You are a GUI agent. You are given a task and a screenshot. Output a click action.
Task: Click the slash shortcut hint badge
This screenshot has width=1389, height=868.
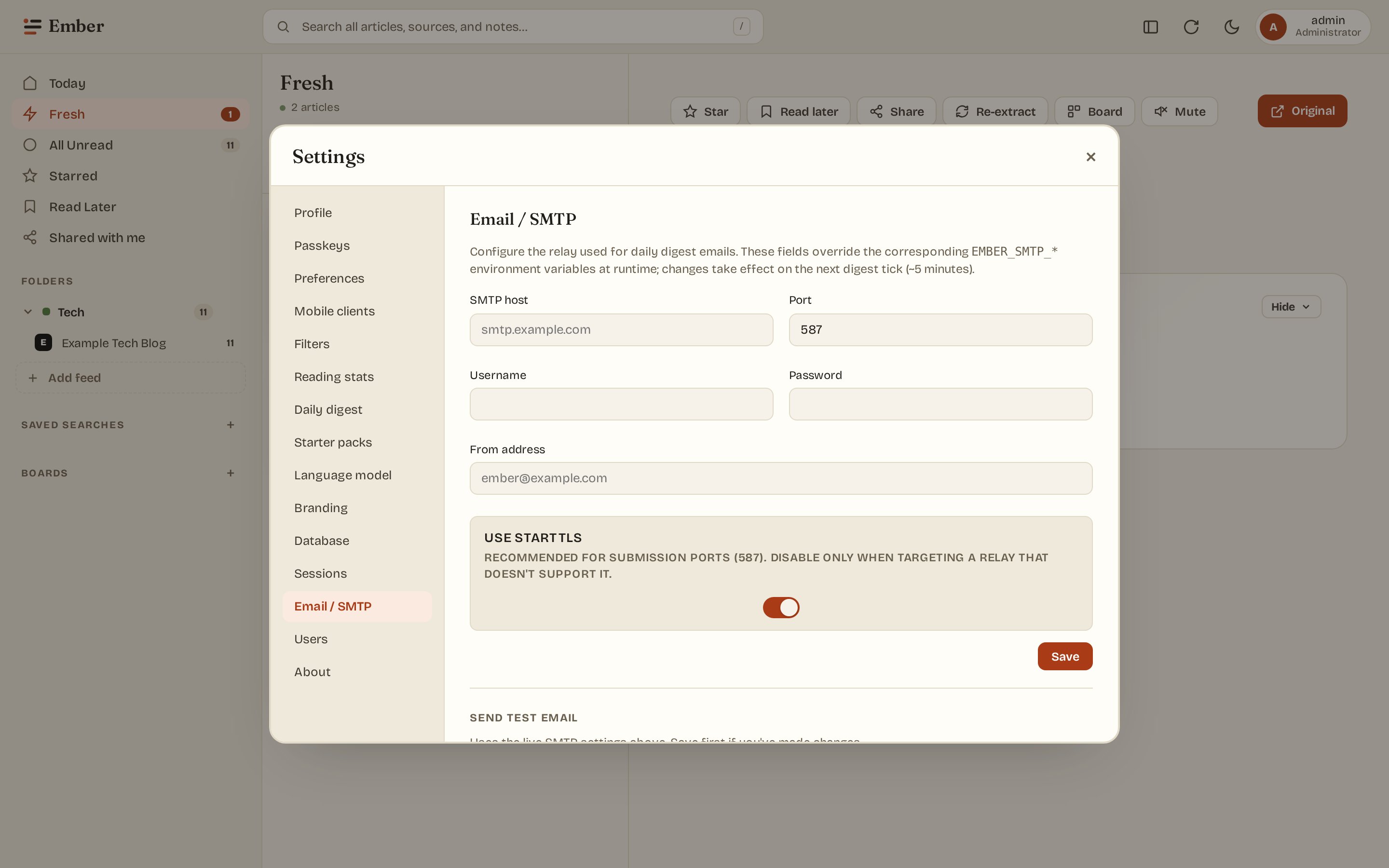pos(741,27)
